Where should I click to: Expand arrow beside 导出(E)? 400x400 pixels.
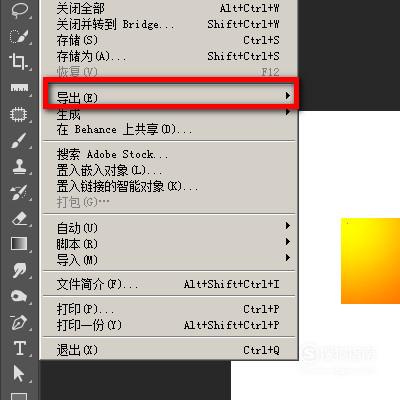click(x=288, y=96)
